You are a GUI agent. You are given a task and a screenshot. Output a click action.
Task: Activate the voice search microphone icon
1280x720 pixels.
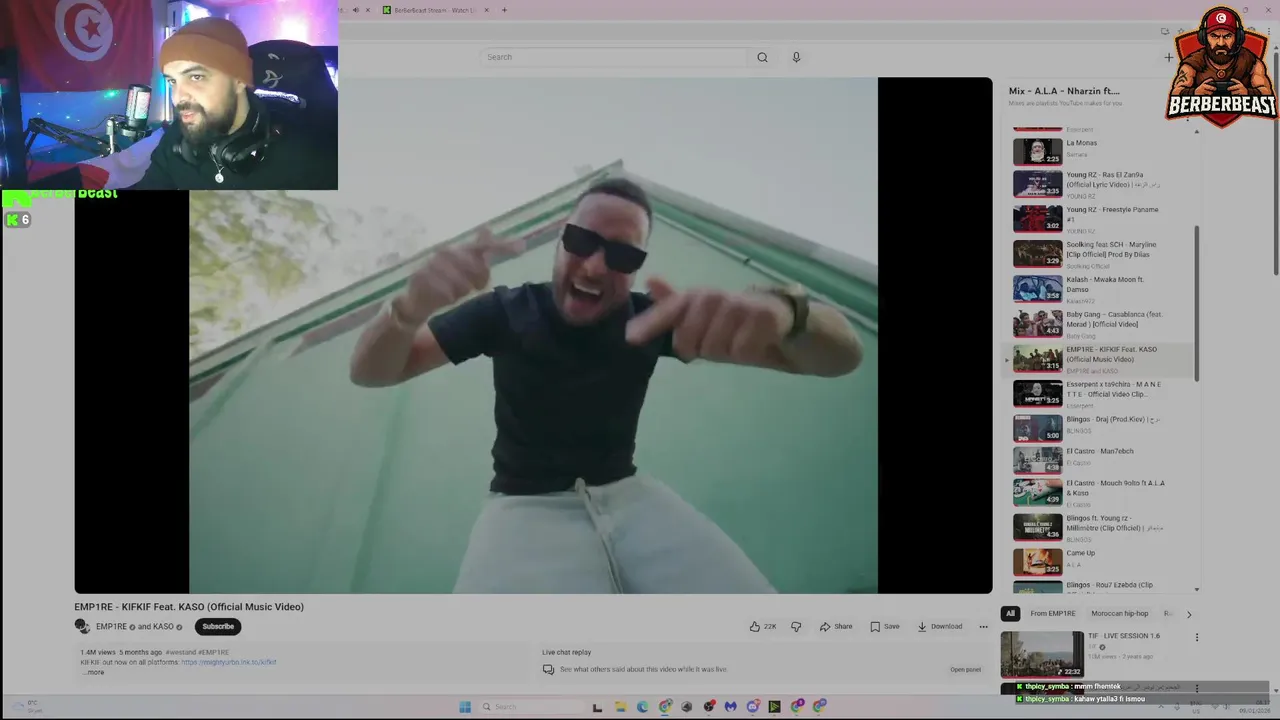(796, 57)
